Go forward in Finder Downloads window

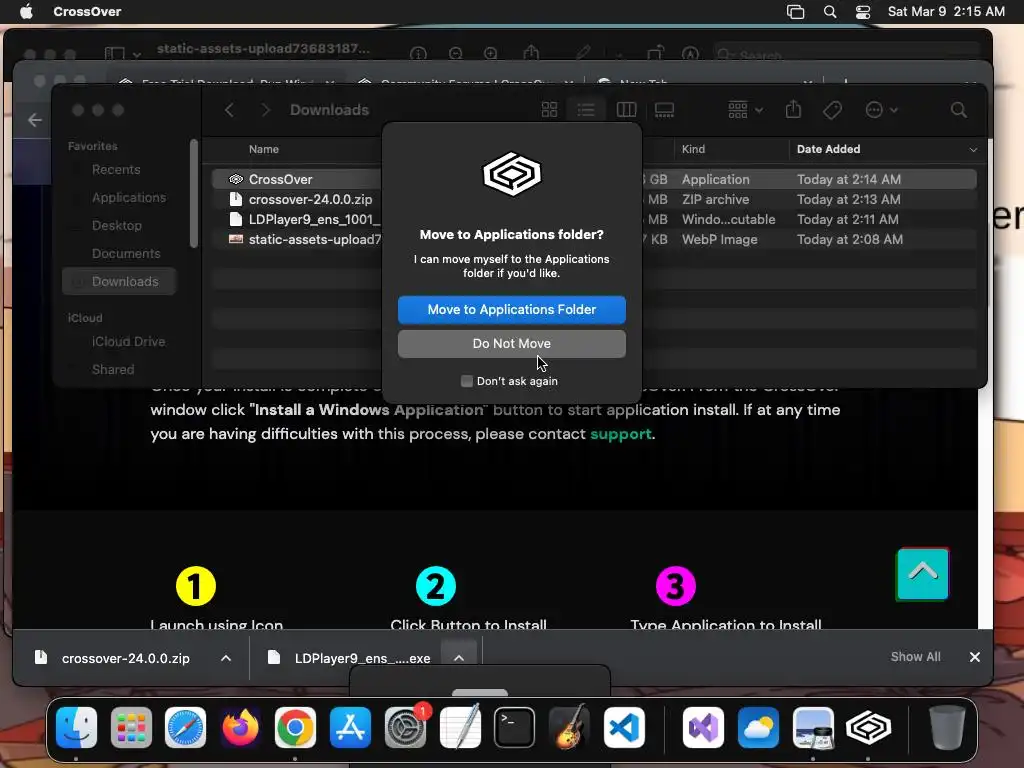click(265, 110)
